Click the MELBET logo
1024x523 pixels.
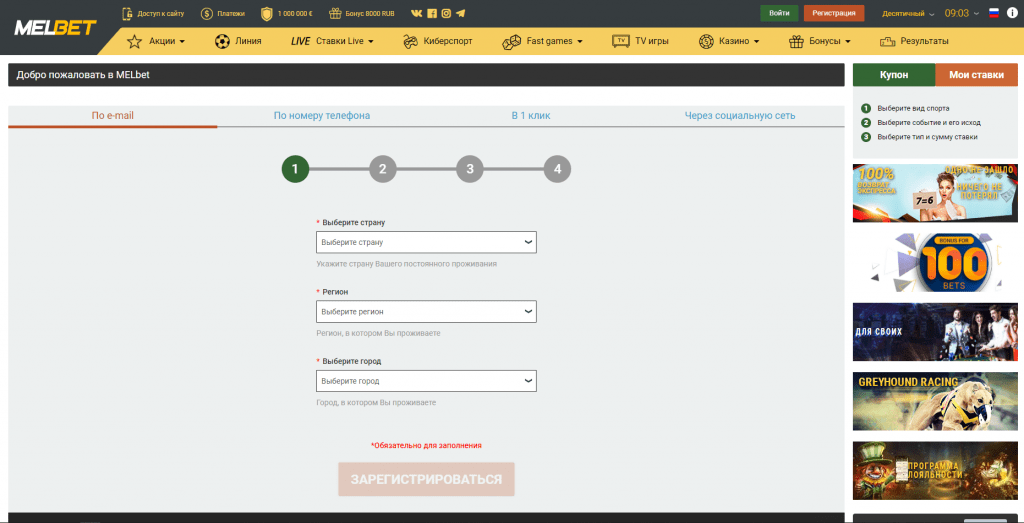56,27
